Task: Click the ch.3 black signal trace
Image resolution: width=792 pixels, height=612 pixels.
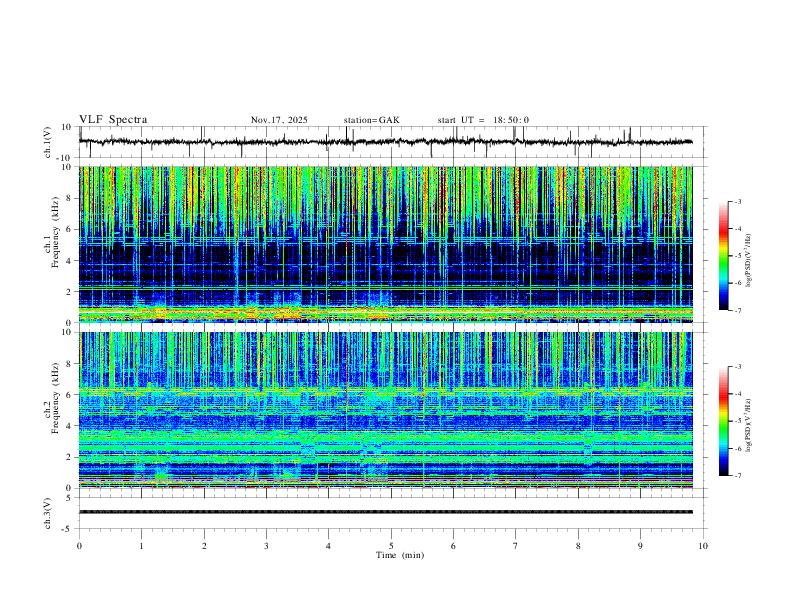Action: click(x=385, y=512)
